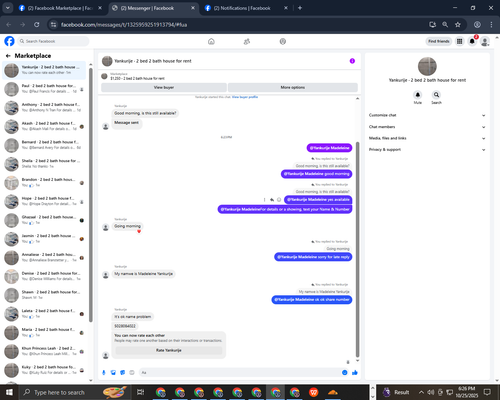Viewport: 500px width, 400px height.
Task: Open the account avatar menu at top right
Action: click(x=485, y=41)
